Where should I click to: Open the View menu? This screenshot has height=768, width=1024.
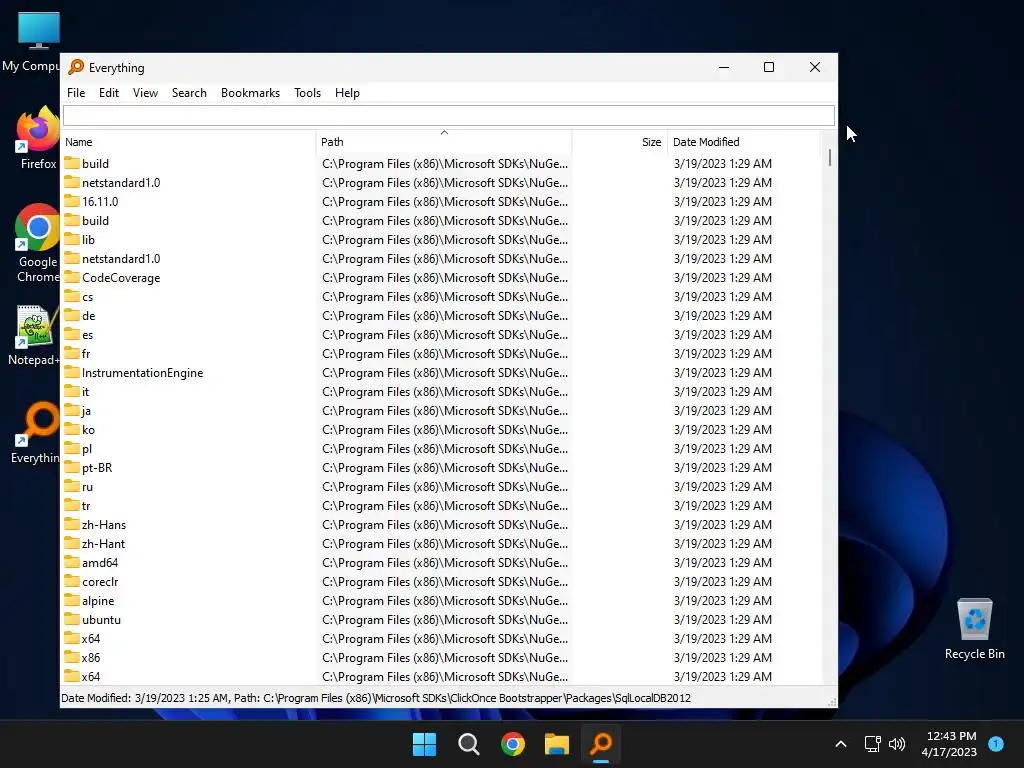click(145, 93)
